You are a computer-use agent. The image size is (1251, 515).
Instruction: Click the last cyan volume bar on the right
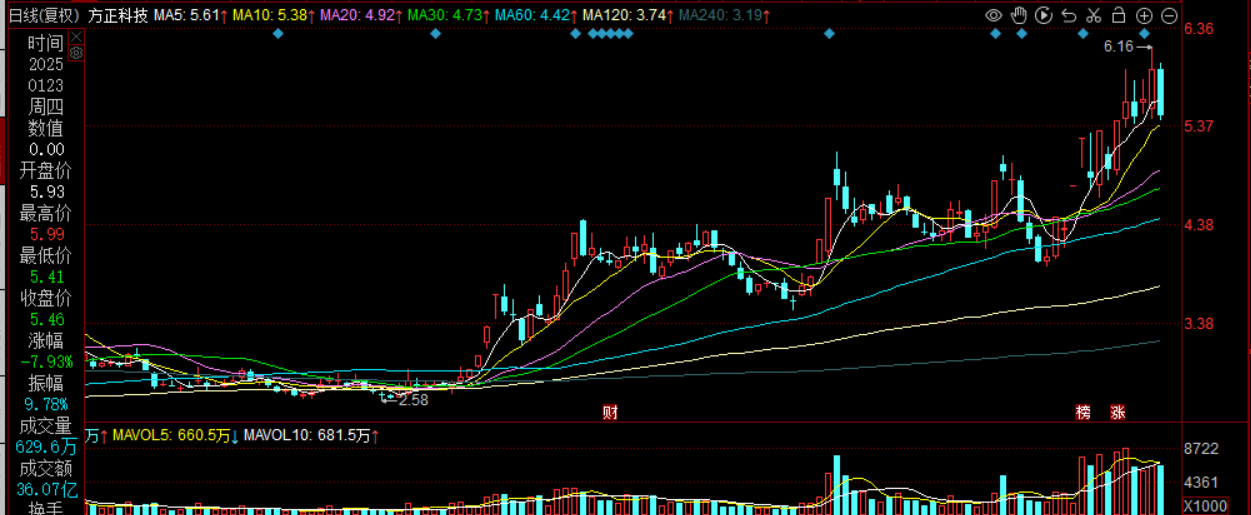(1161, 489)
